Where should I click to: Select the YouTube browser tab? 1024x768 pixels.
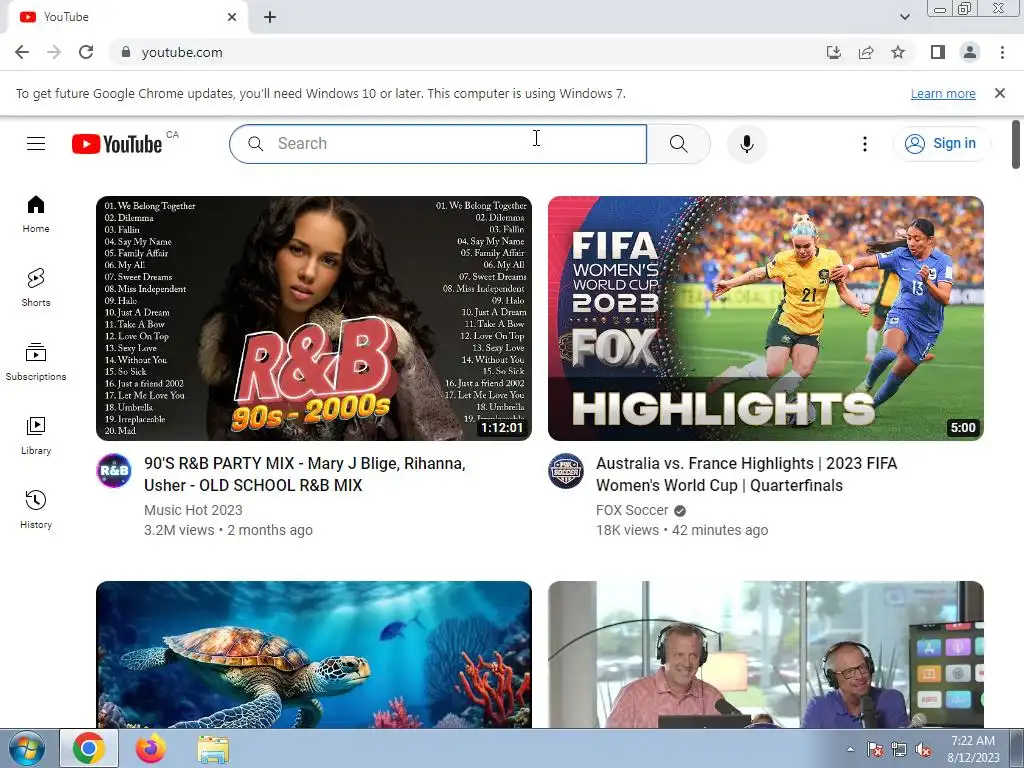tap(127, 17)
